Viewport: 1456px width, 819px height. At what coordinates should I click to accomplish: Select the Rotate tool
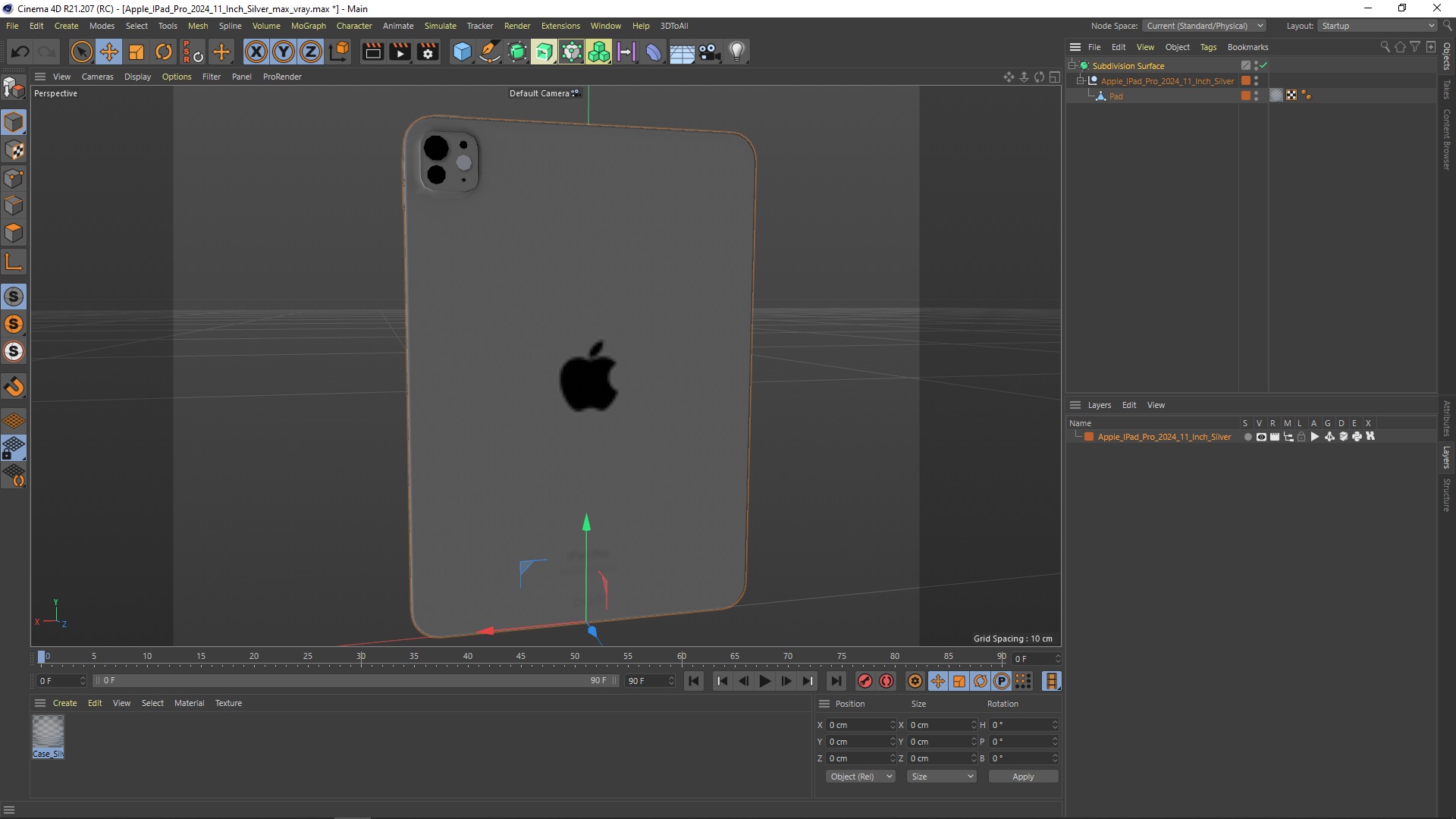click(x=164, y=52)
